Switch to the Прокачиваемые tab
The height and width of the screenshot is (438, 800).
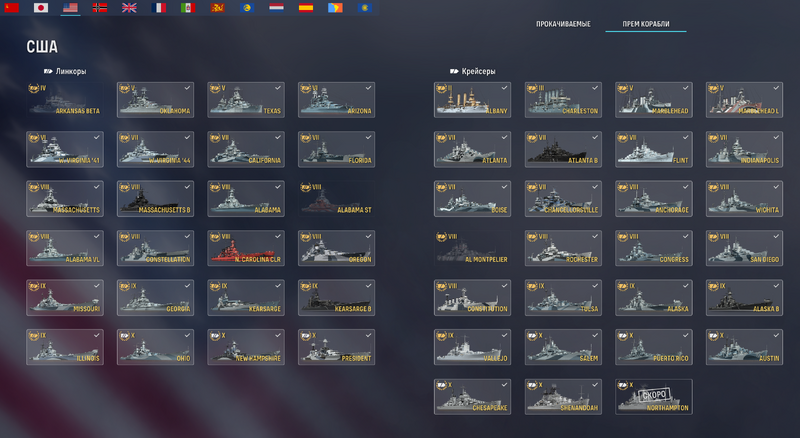[x=563, y=24]
